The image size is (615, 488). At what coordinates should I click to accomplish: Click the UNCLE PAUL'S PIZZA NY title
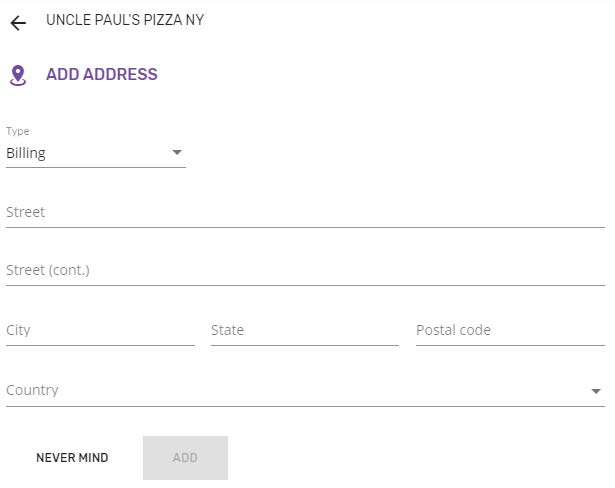click(125, 20)
